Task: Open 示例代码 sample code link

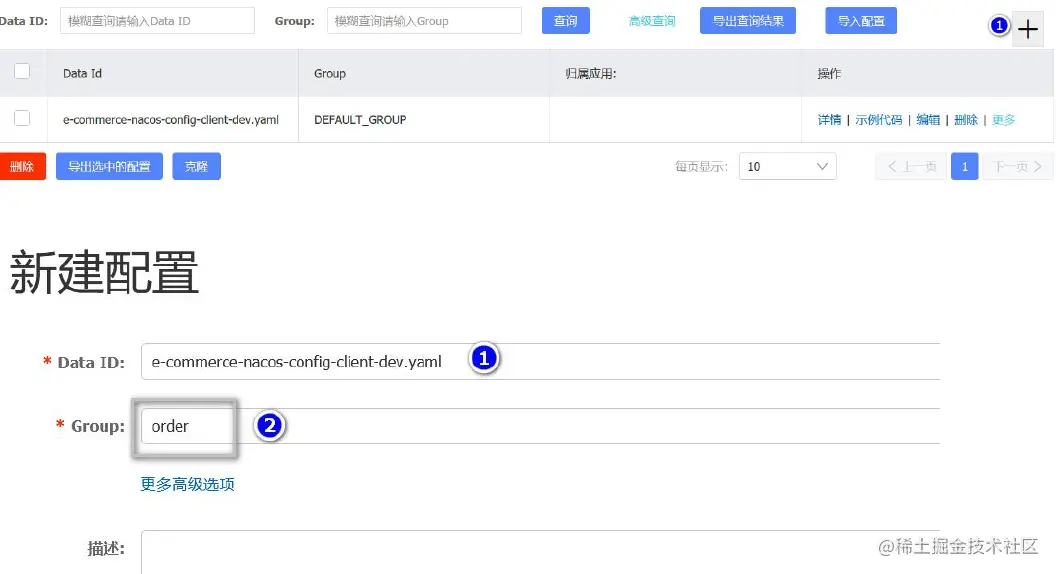Action: tap(878, 120)
